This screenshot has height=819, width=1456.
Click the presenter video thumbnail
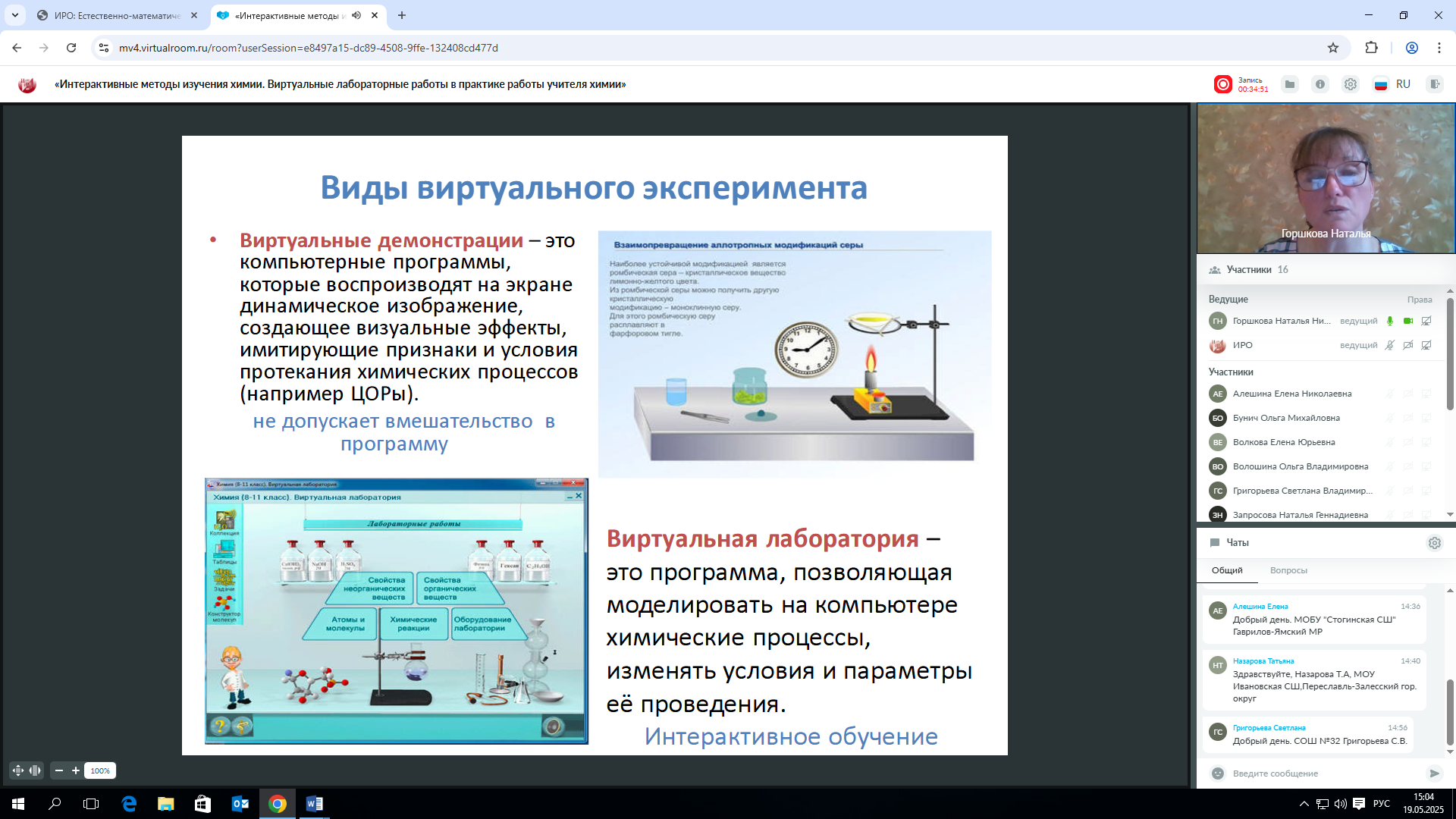(x=1326, y=178)
